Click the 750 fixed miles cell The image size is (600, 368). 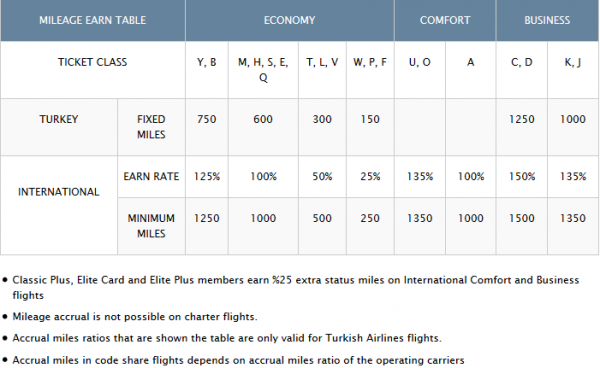tap(207, 127)
